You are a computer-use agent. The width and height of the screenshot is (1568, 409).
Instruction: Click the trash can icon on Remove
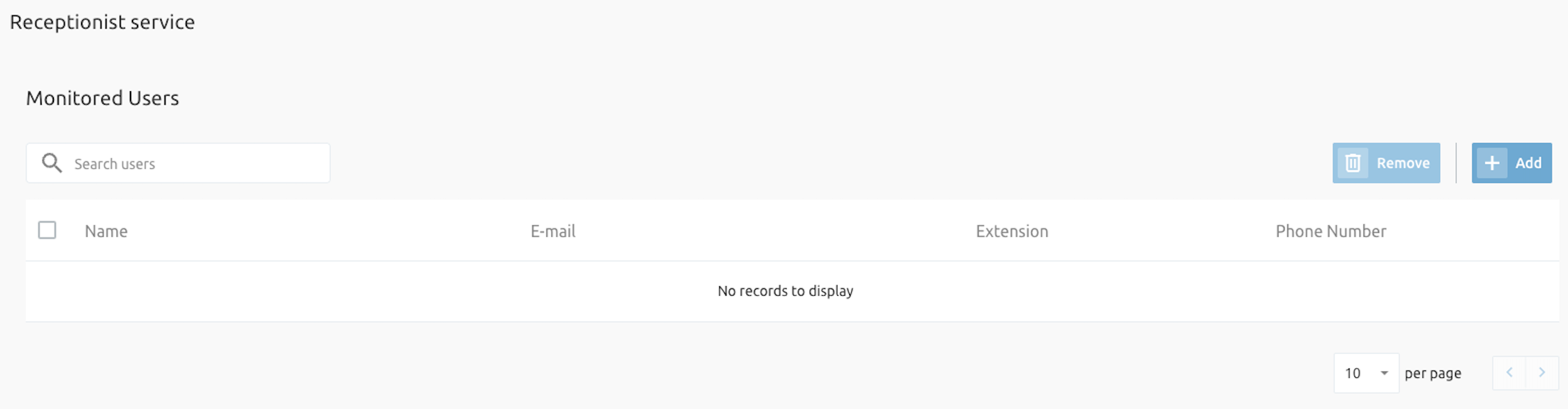(1353, 163)
